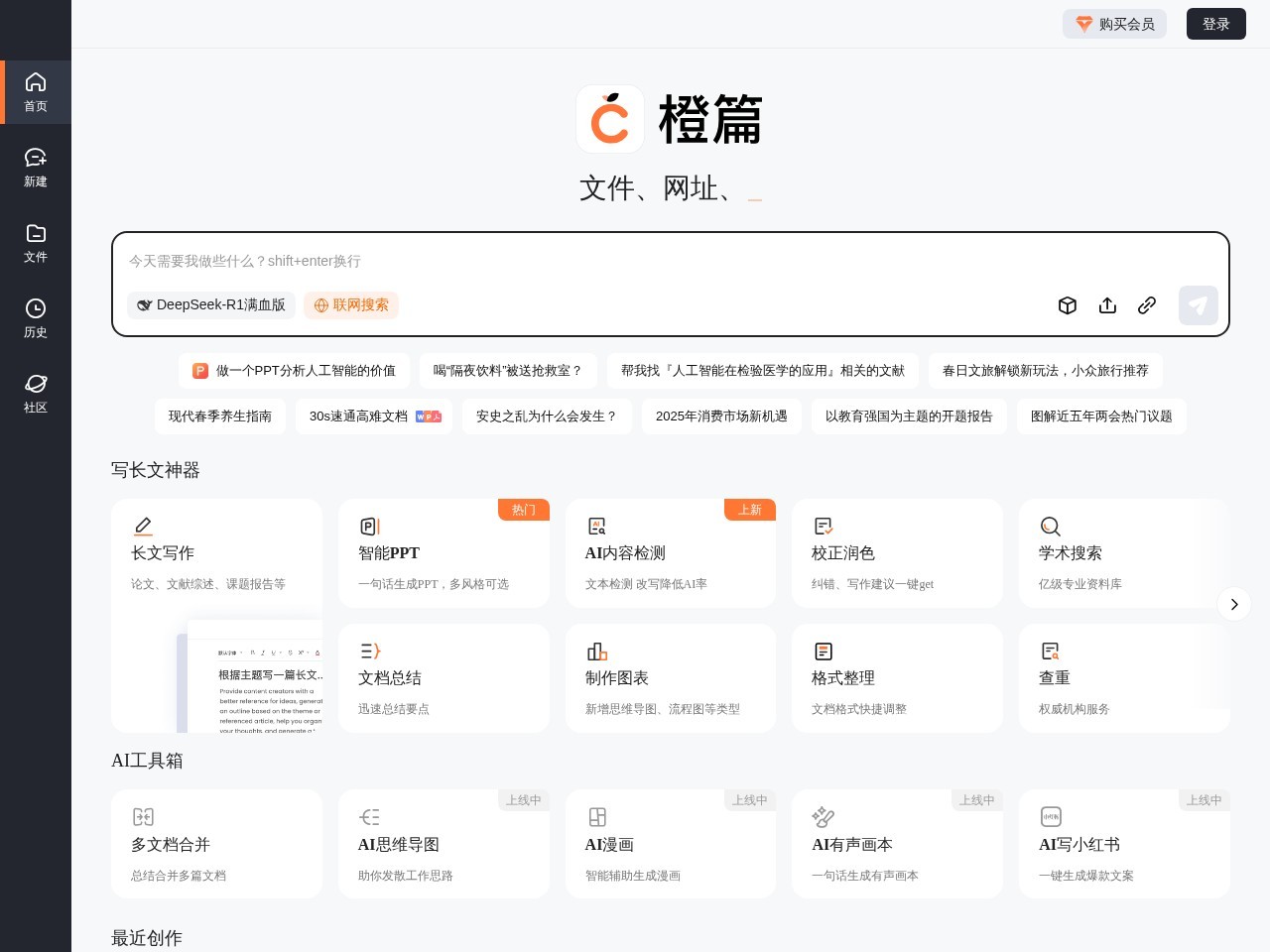Image resolution: width=1270 pixels, height=952 pixels.
Task: Click the upload icon near send button
Action: [x=1107, y=305]
